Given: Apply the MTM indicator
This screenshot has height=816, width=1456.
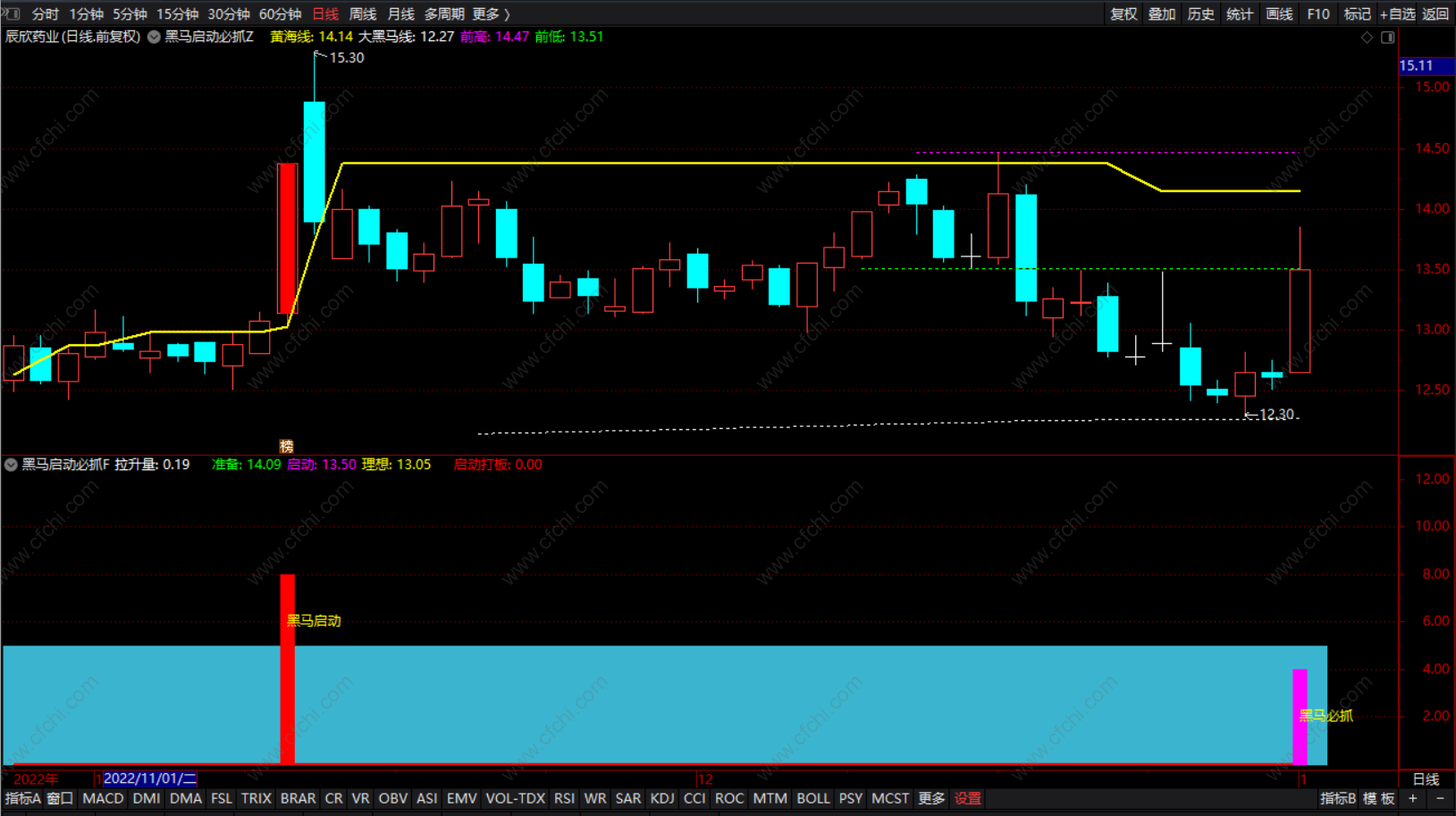Looking at the screenshot, I should 770,799.
